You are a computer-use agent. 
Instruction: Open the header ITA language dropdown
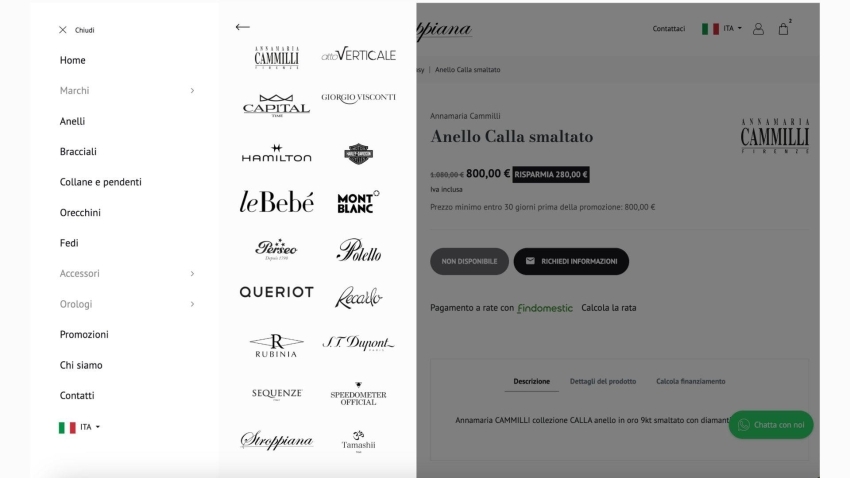(x=722, y=29)
